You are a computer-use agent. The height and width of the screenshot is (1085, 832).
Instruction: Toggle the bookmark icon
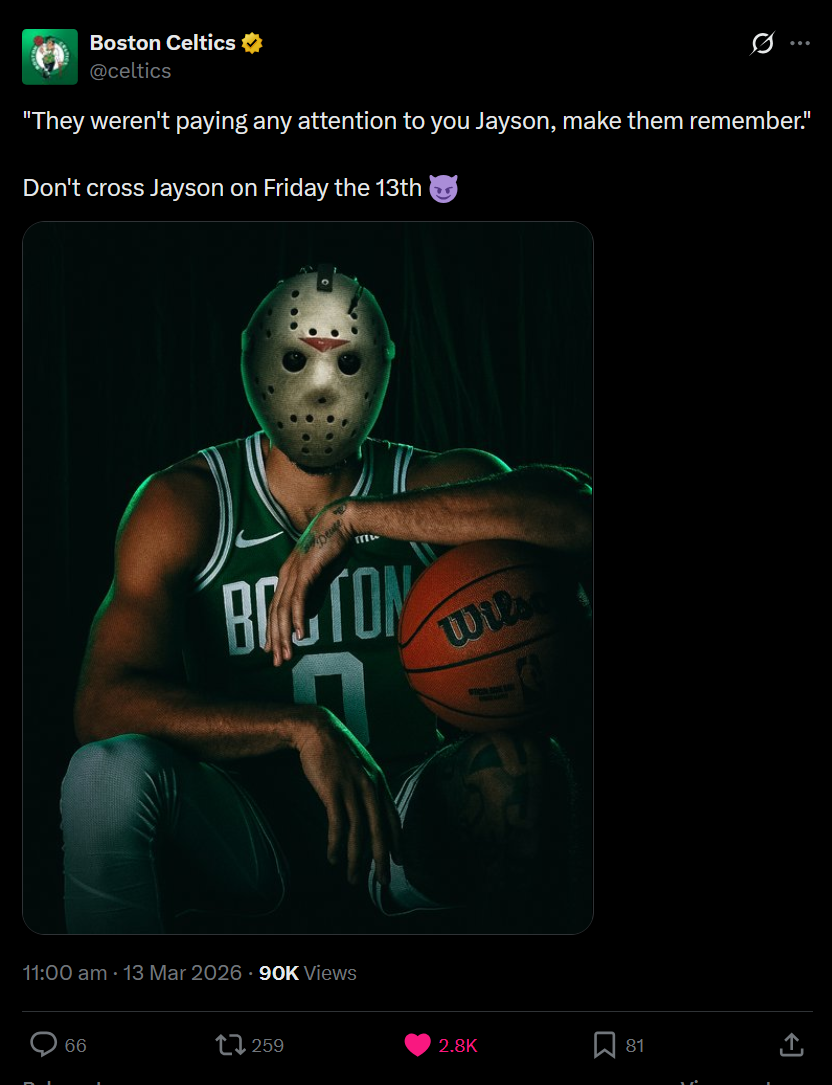click(604, 1045)
